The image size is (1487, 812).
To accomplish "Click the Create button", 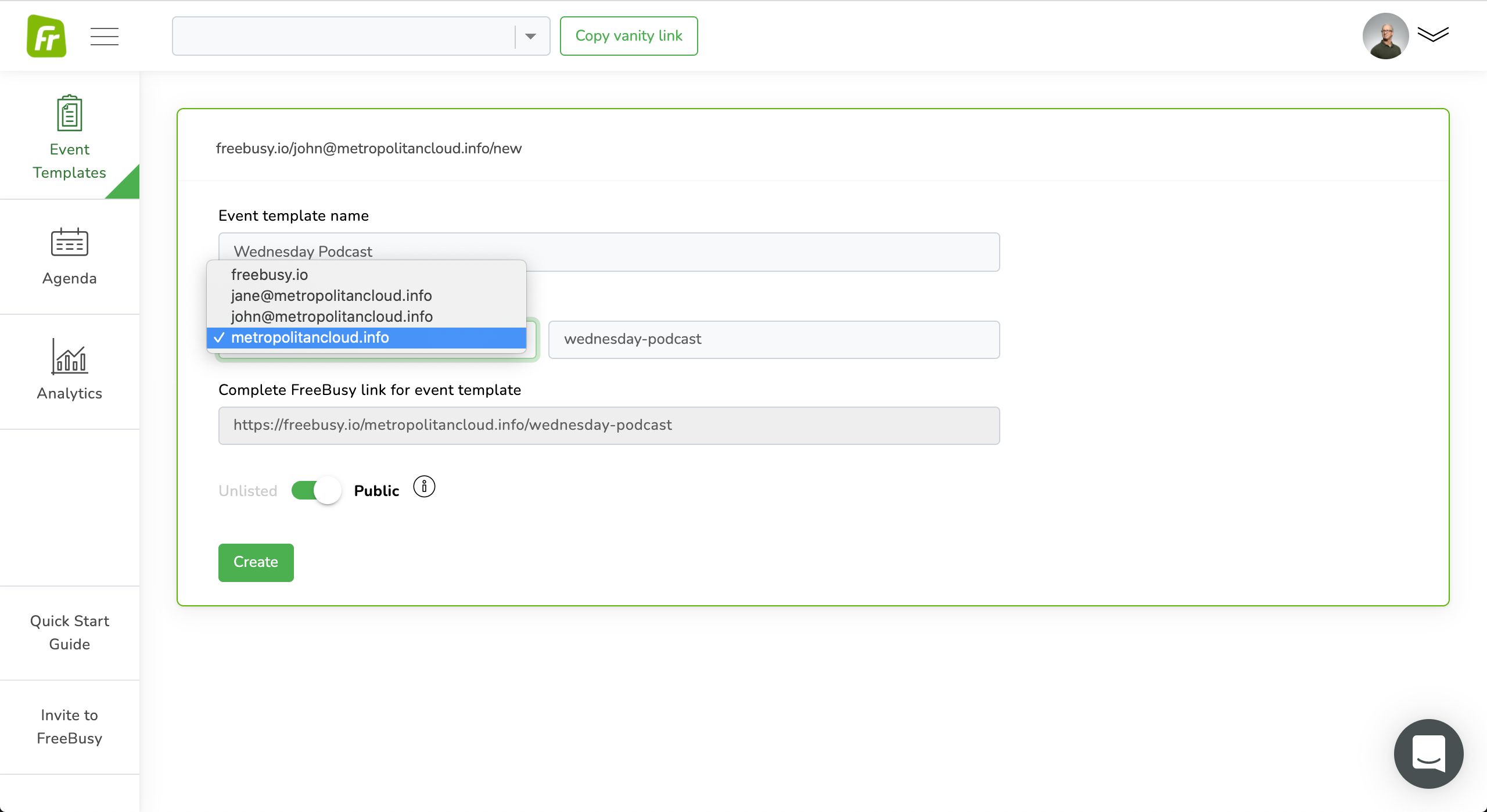I will tap(256, 562).
